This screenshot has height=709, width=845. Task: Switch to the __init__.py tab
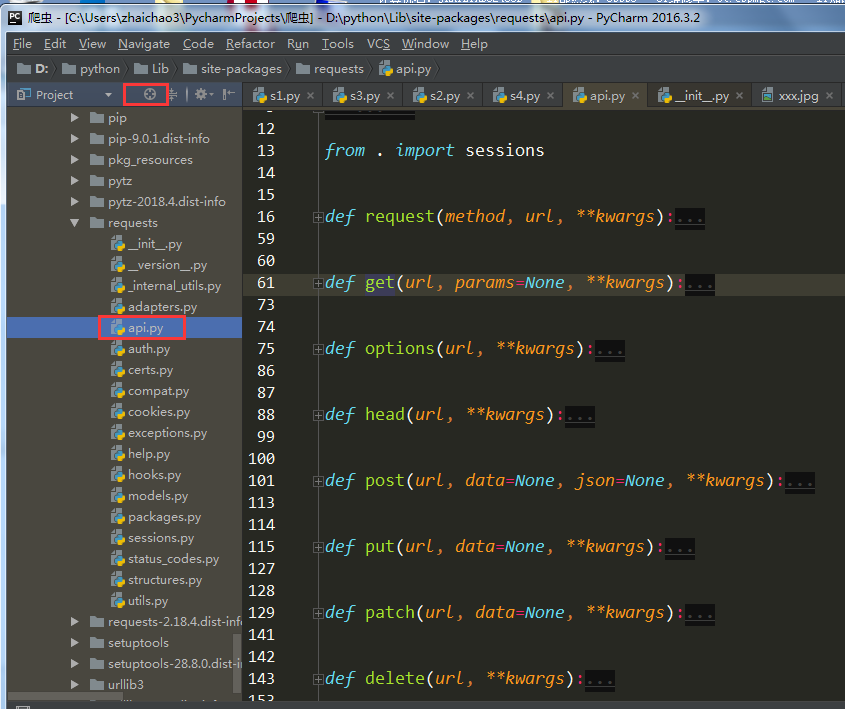click(700, 96)
